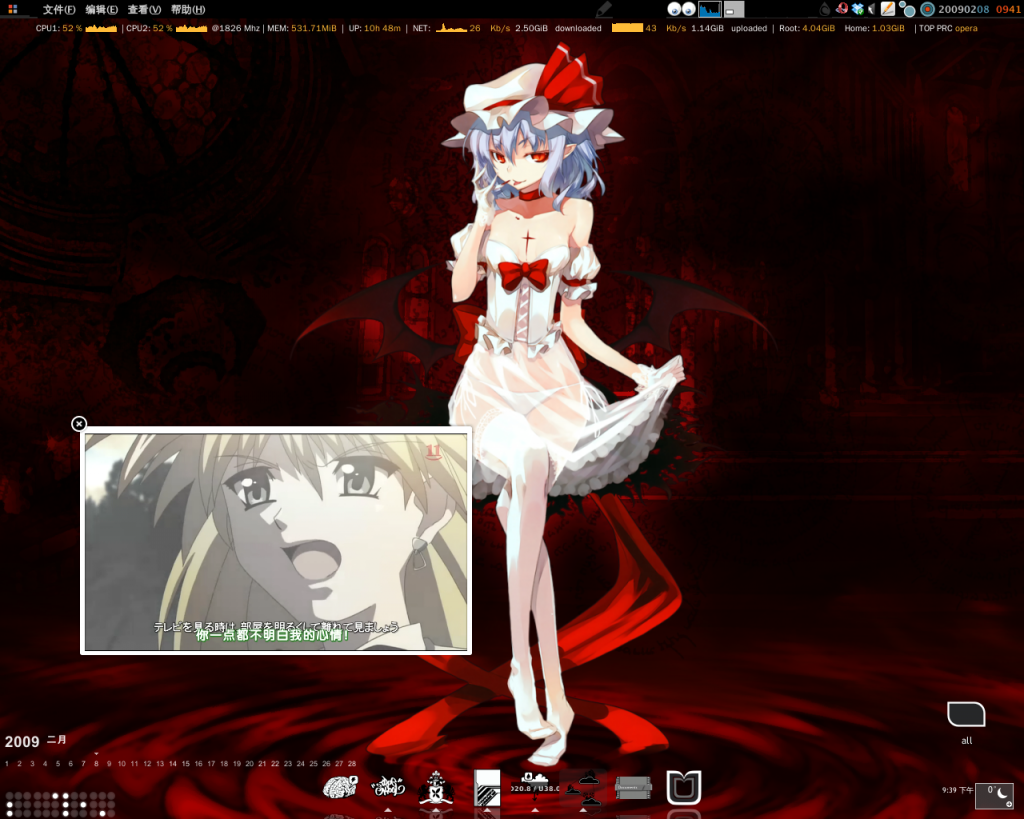Click the 'all' rounded desktop icon
Viewport: 1024px width, 819px height.
(967, 715)
